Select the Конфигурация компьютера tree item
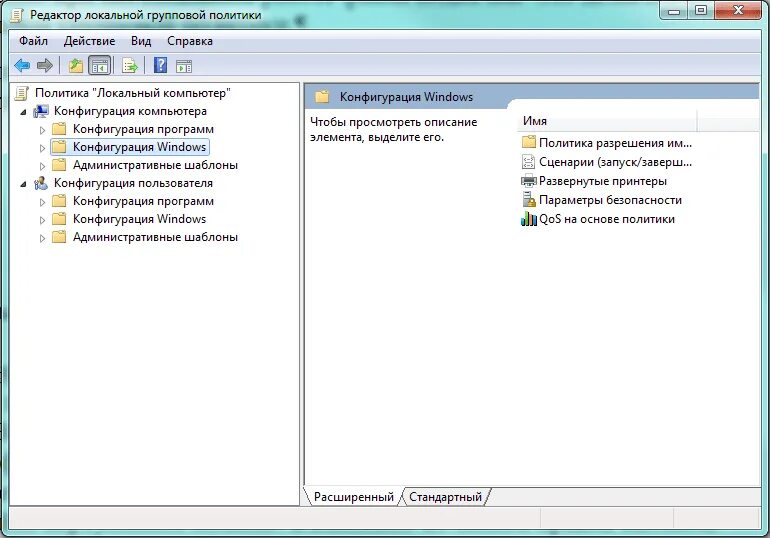The image size is (770, 538). (130, 111)
